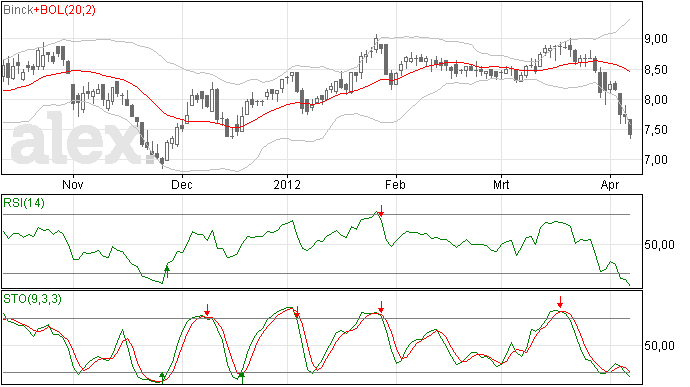
Task: Click the Binck chart title label
Action: (x=18, y=10)
